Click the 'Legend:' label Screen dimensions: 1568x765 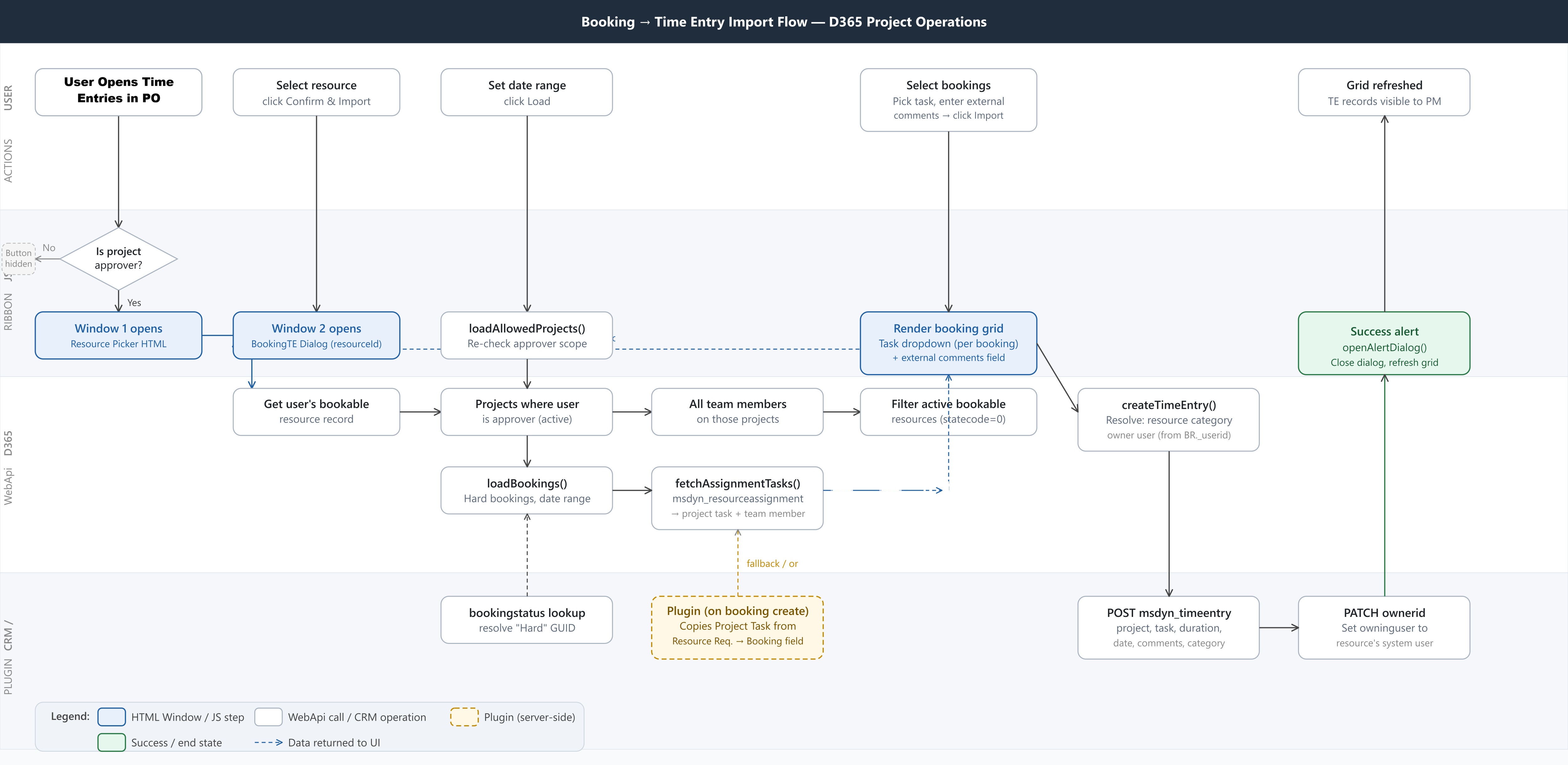click(x=70, y=716)
